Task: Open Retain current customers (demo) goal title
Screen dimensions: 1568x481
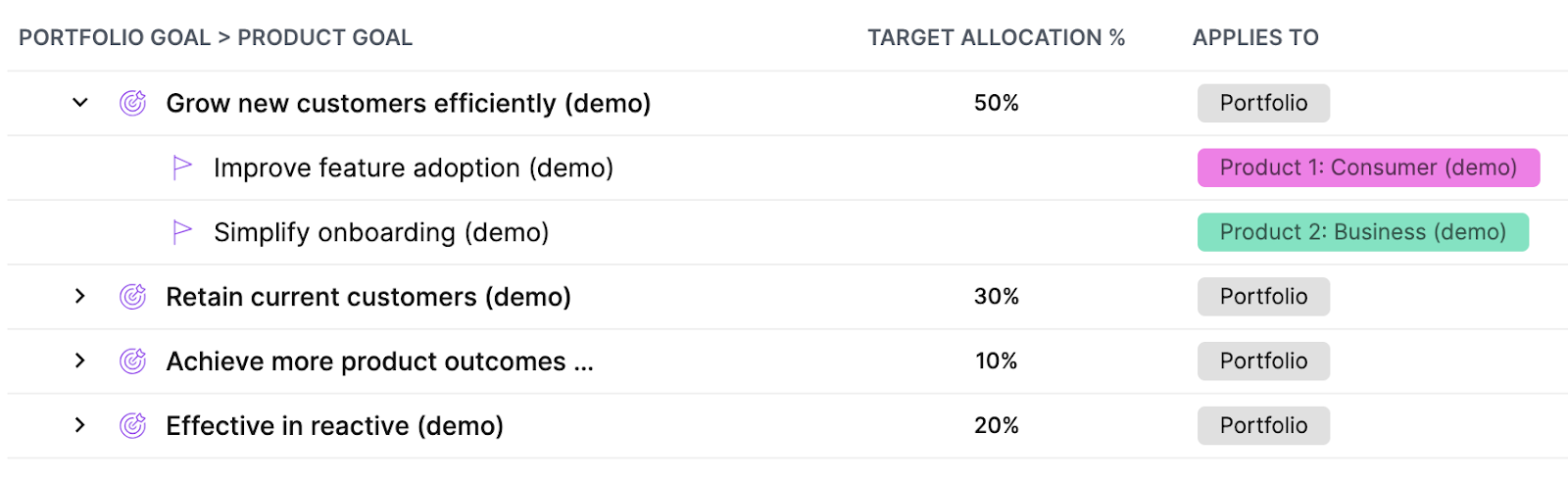Action: [368, 297]
